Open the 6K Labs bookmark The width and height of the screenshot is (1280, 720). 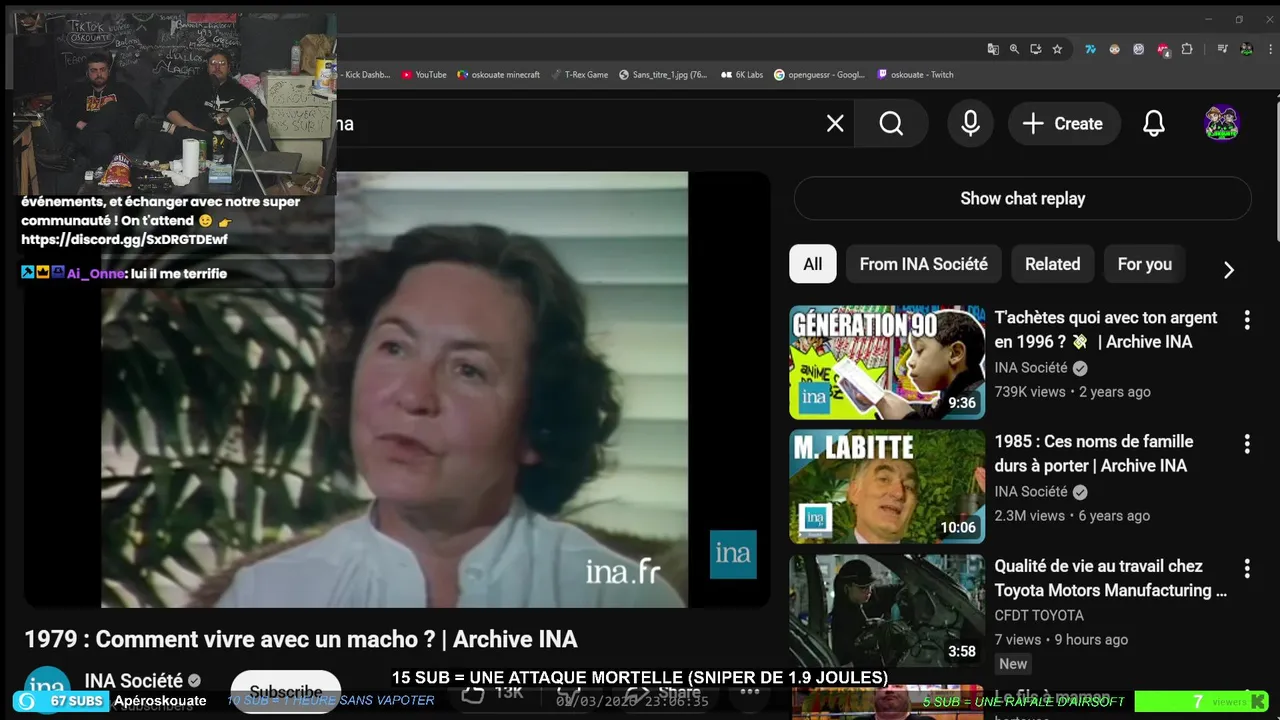pos(742,75)
